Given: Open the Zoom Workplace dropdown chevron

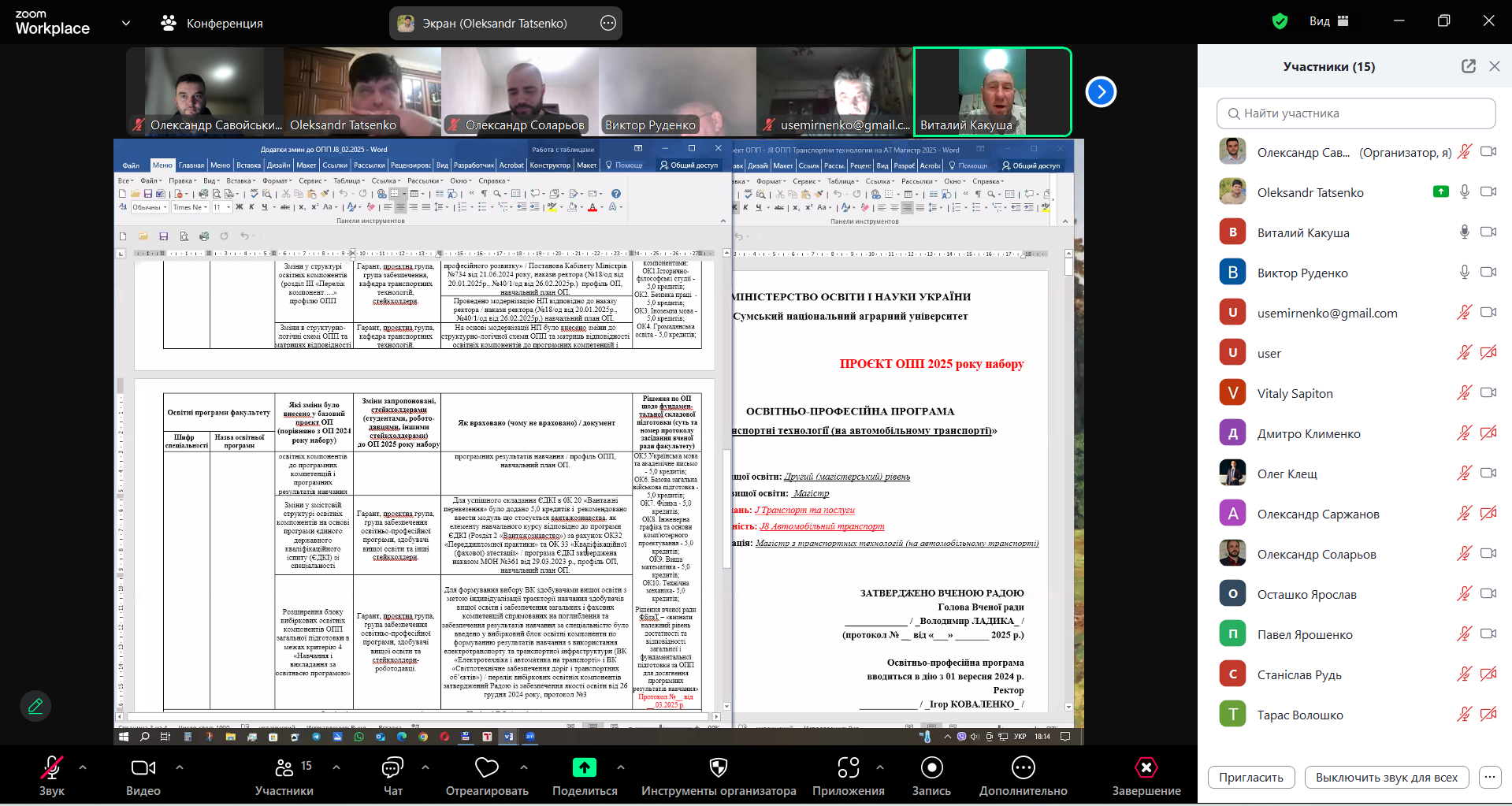Looking at the screenshot, I should [x=126, y=23].
